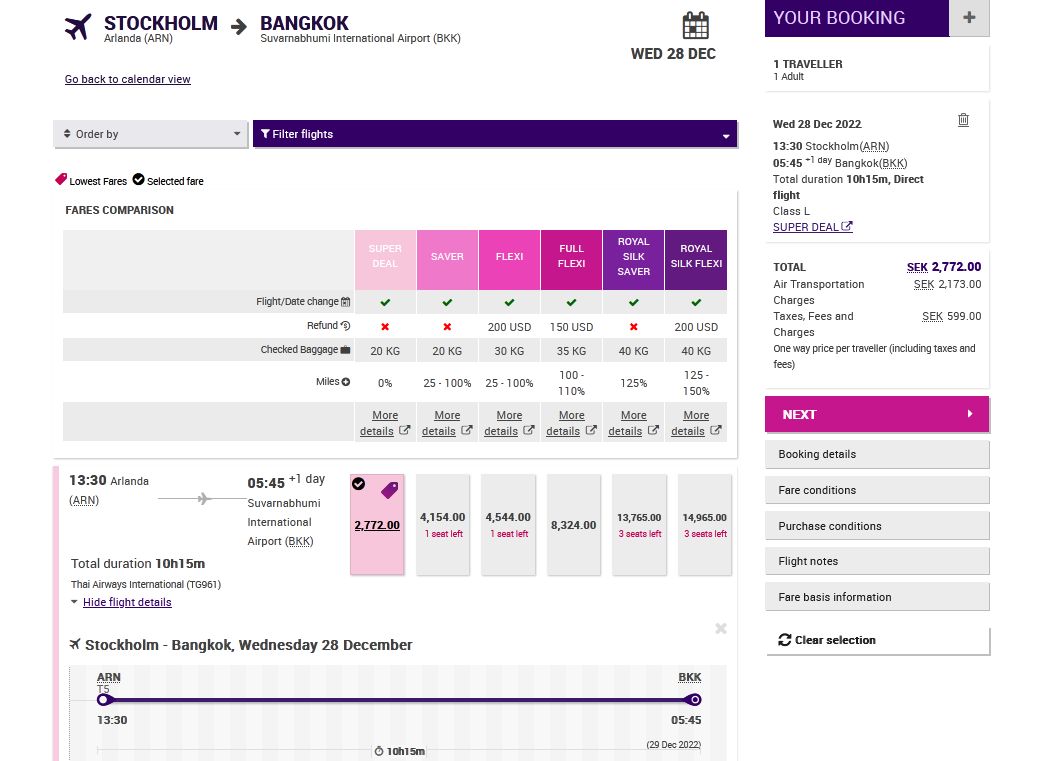Open Fare conditions section

coord(876,490)
